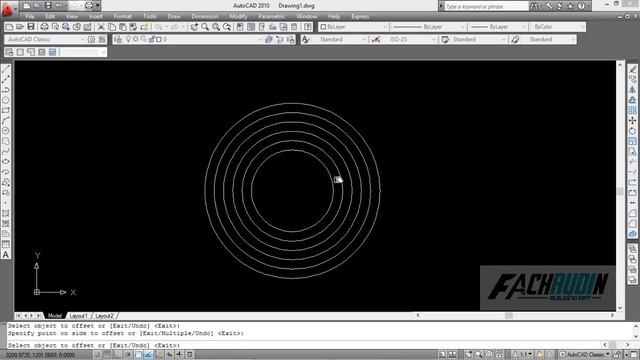The height and width of the screenshot is (360, 640).
Task: Open the ByColor plot style dropdown
Action: pyautogui.click(x=557, y=27)
